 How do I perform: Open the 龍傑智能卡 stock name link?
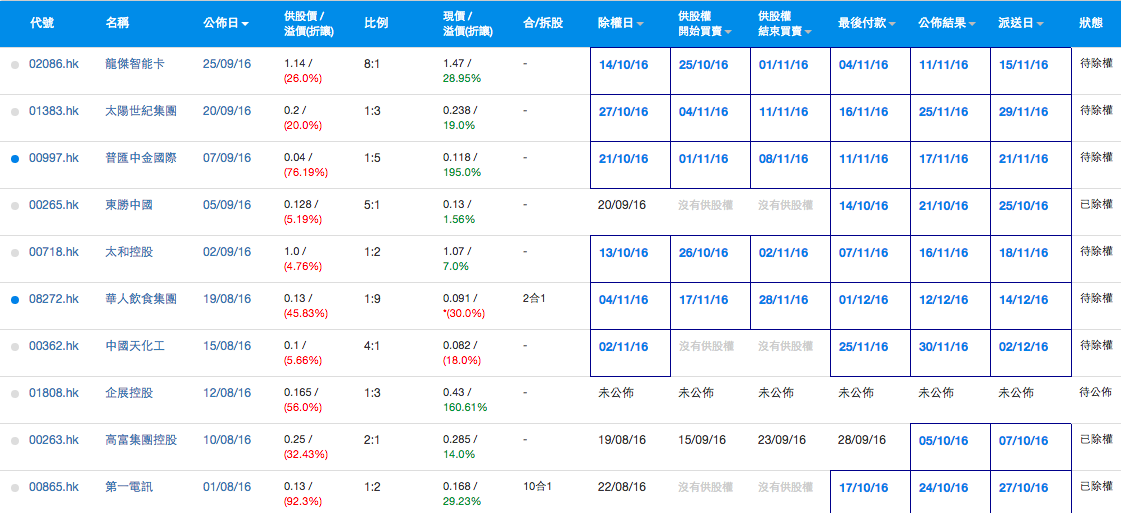(135, 64)
